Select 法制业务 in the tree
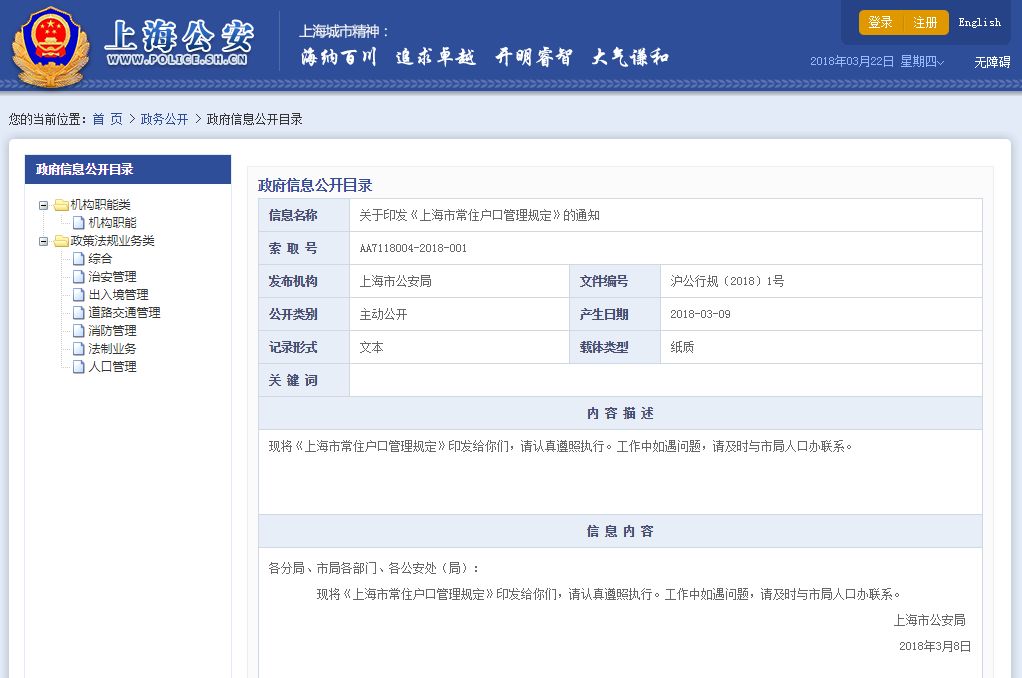Screen dimensions: 1022x678 coord(112,349)
